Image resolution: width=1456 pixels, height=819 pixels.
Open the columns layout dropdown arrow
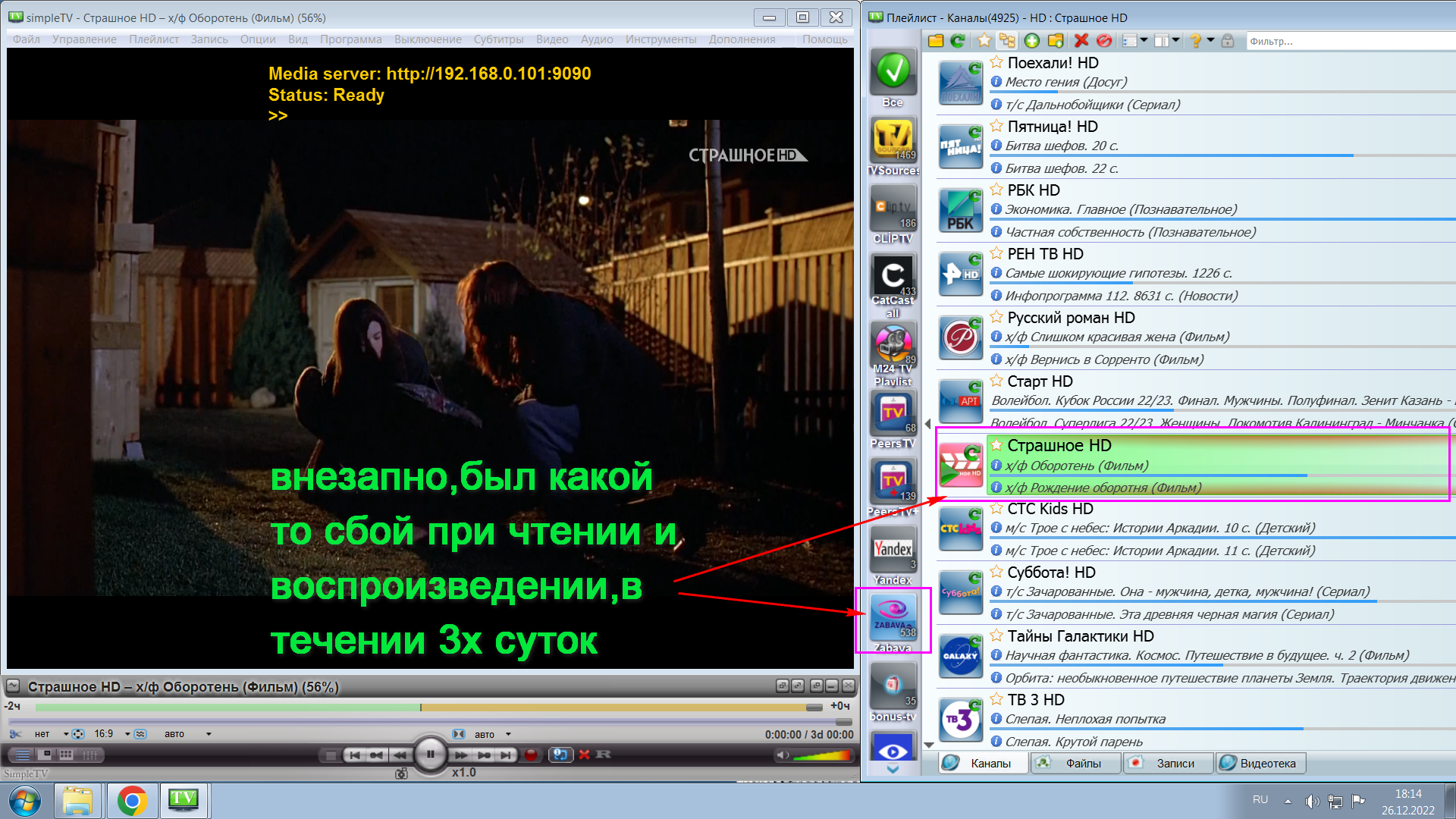tap(1176, 40)
